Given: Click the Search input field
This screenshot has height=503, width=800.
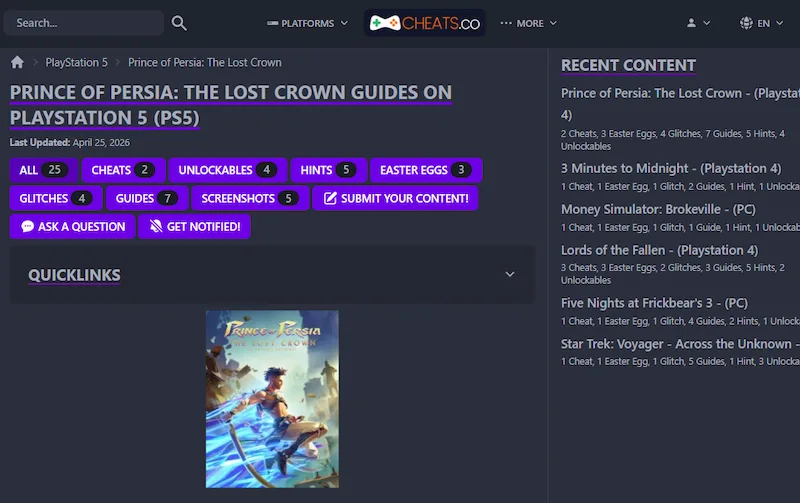Looking at the screenshot, I should click(84, 23).
